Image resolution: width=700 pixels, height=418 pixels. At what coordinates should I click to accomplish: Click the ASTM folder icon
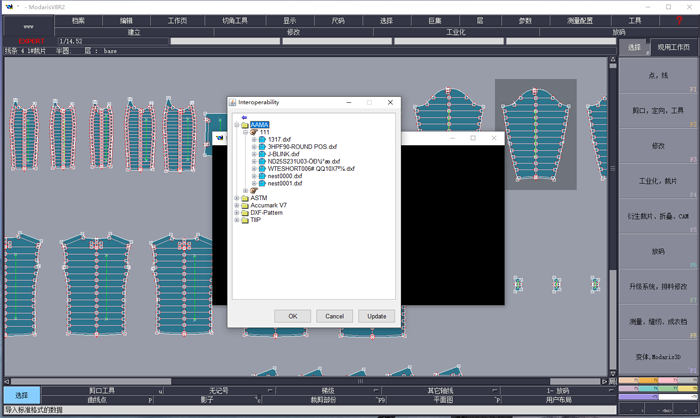(x=245, y=198)
